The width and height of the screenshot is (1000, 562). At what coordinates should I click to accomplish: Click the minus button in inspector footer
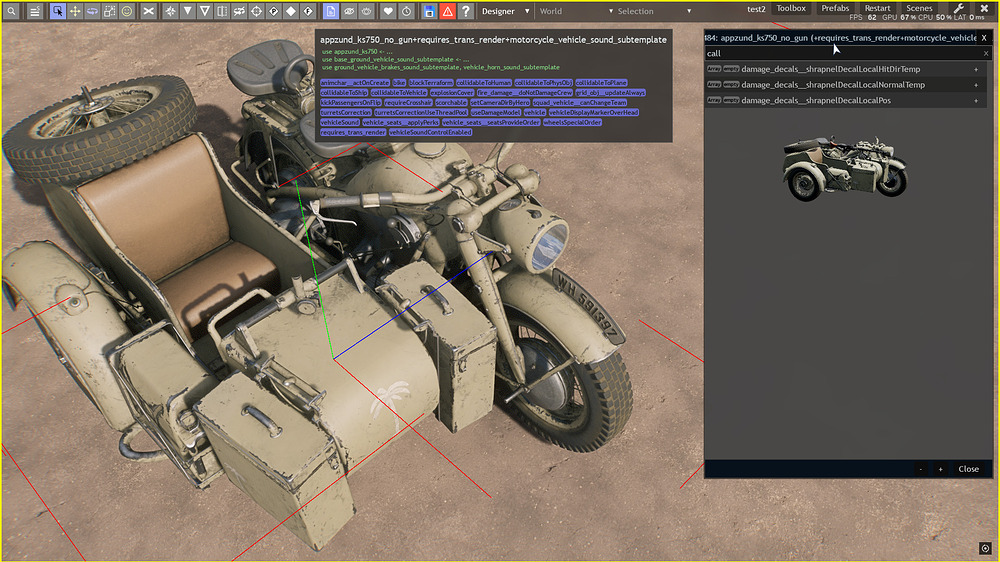pos(920,469)
